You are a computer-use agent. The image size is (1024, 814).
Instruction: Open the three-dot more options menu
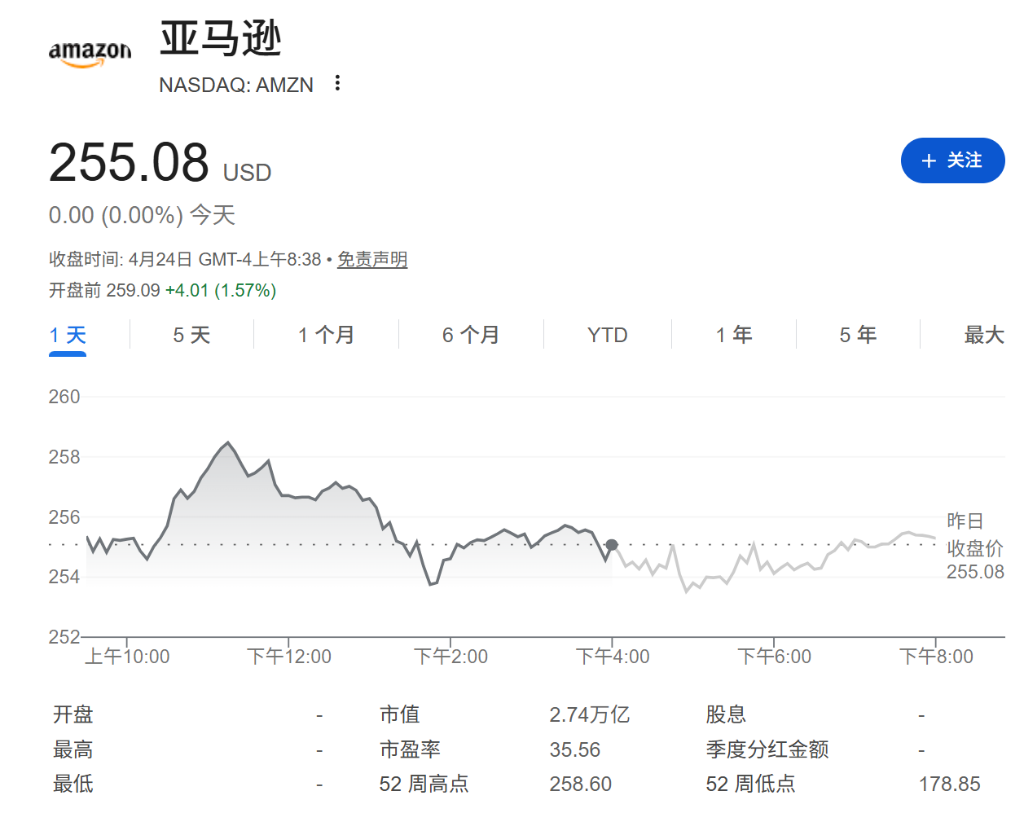[x=338, y=84]
